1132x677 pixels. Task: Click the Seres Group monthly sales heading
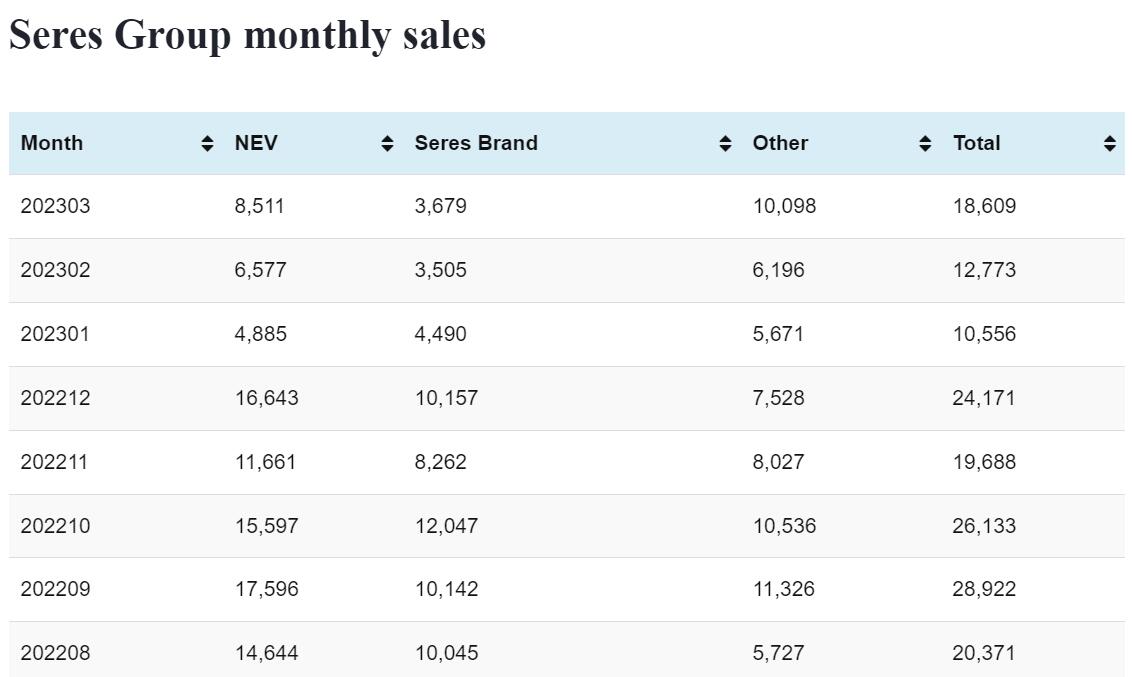247,35
